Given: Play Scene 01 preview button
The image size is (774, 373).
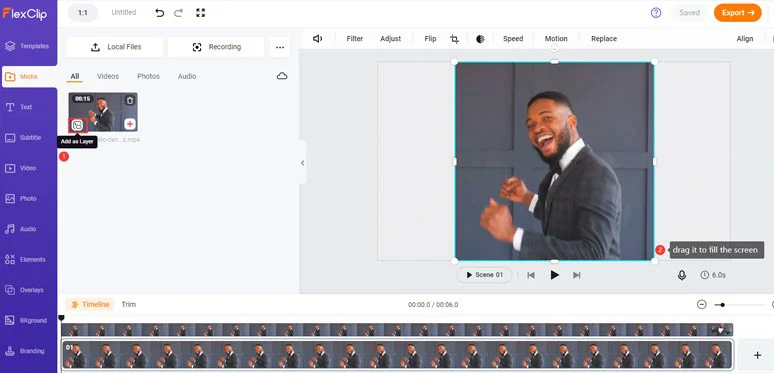Looking at the screenshot, I should [485, 275].
